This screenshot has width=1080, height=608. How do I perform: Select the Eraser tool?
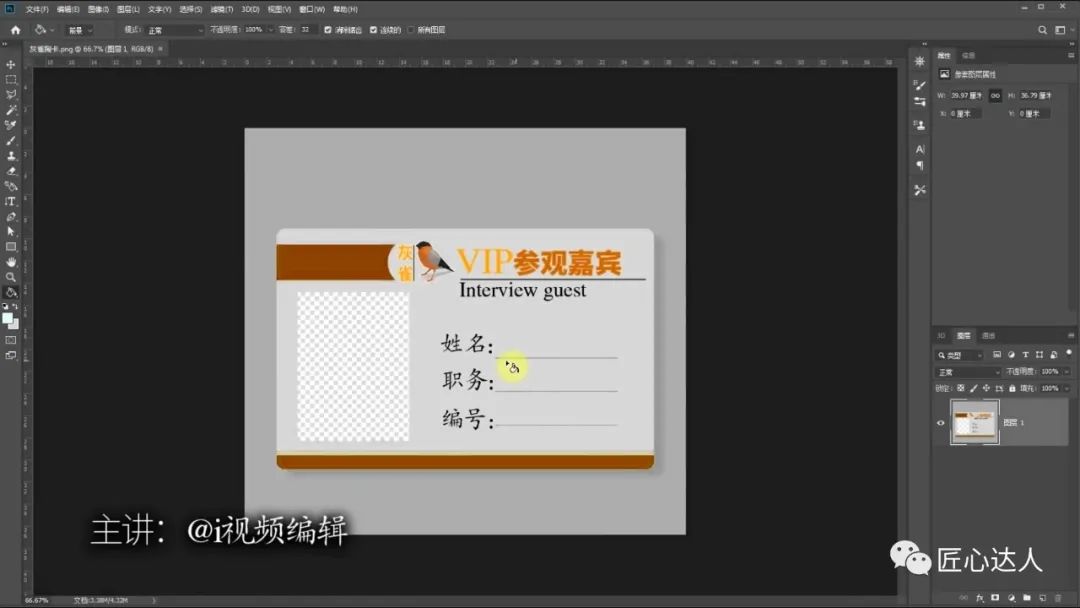coord(10,171)
